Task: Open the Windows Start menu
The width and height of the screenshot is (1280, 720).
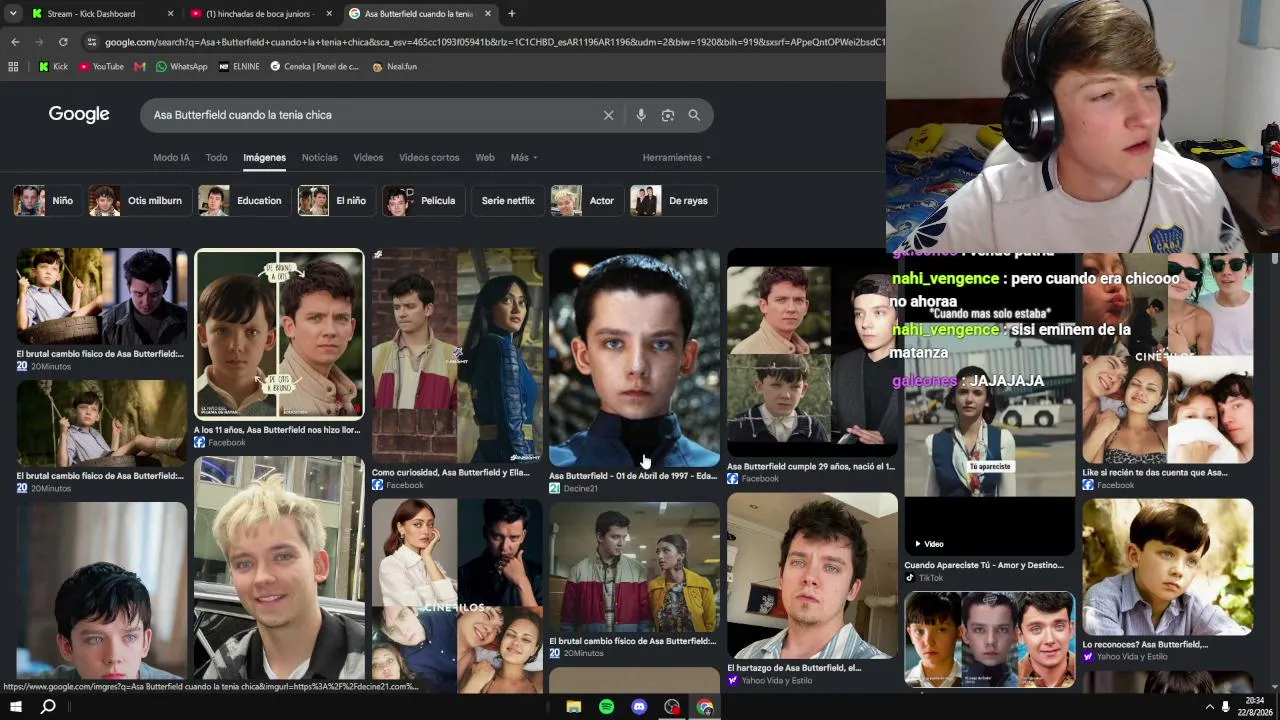Action: point(15,707)
